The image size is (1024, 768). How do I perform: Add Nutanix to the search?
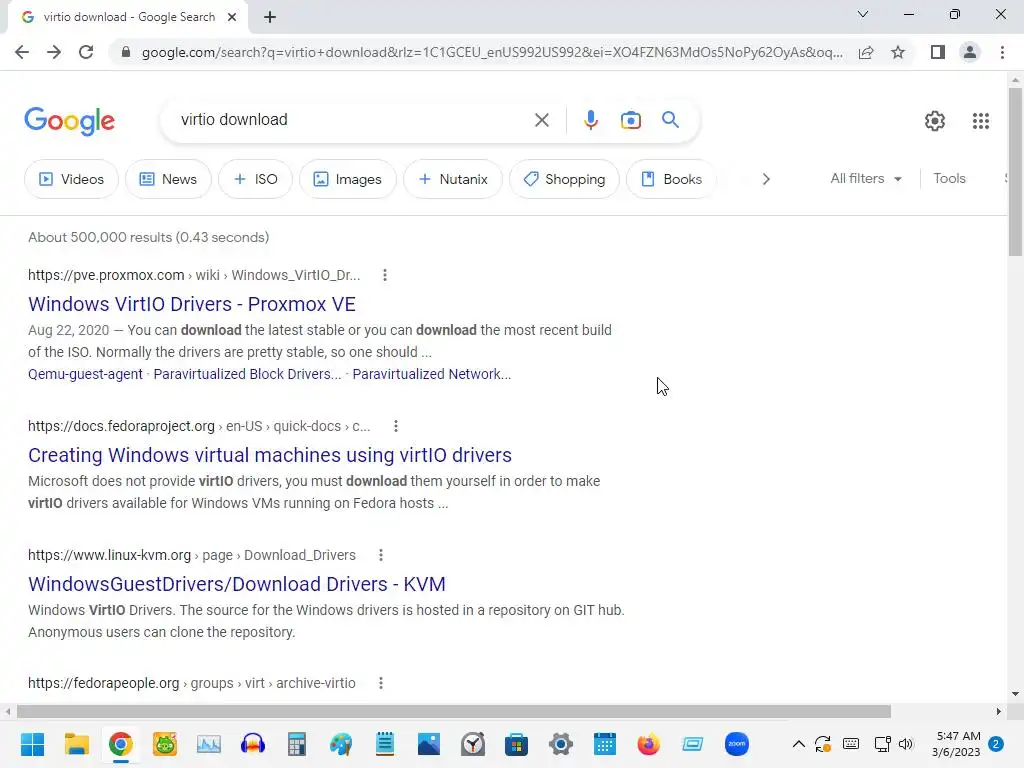click(x=453, y=179)
